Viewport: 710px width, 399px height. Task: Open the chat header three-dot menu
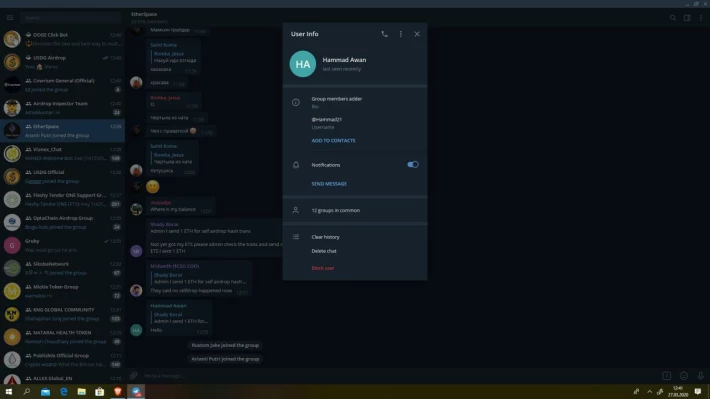click(701, 18)
